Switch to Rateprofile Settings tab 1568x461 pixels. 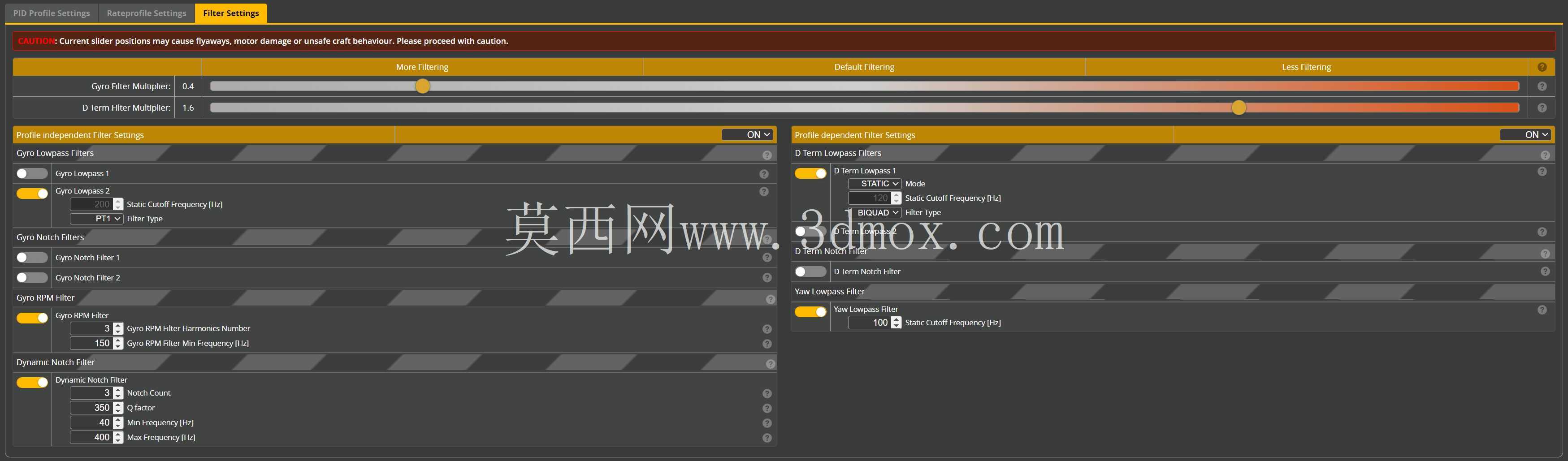coord(147,13)
